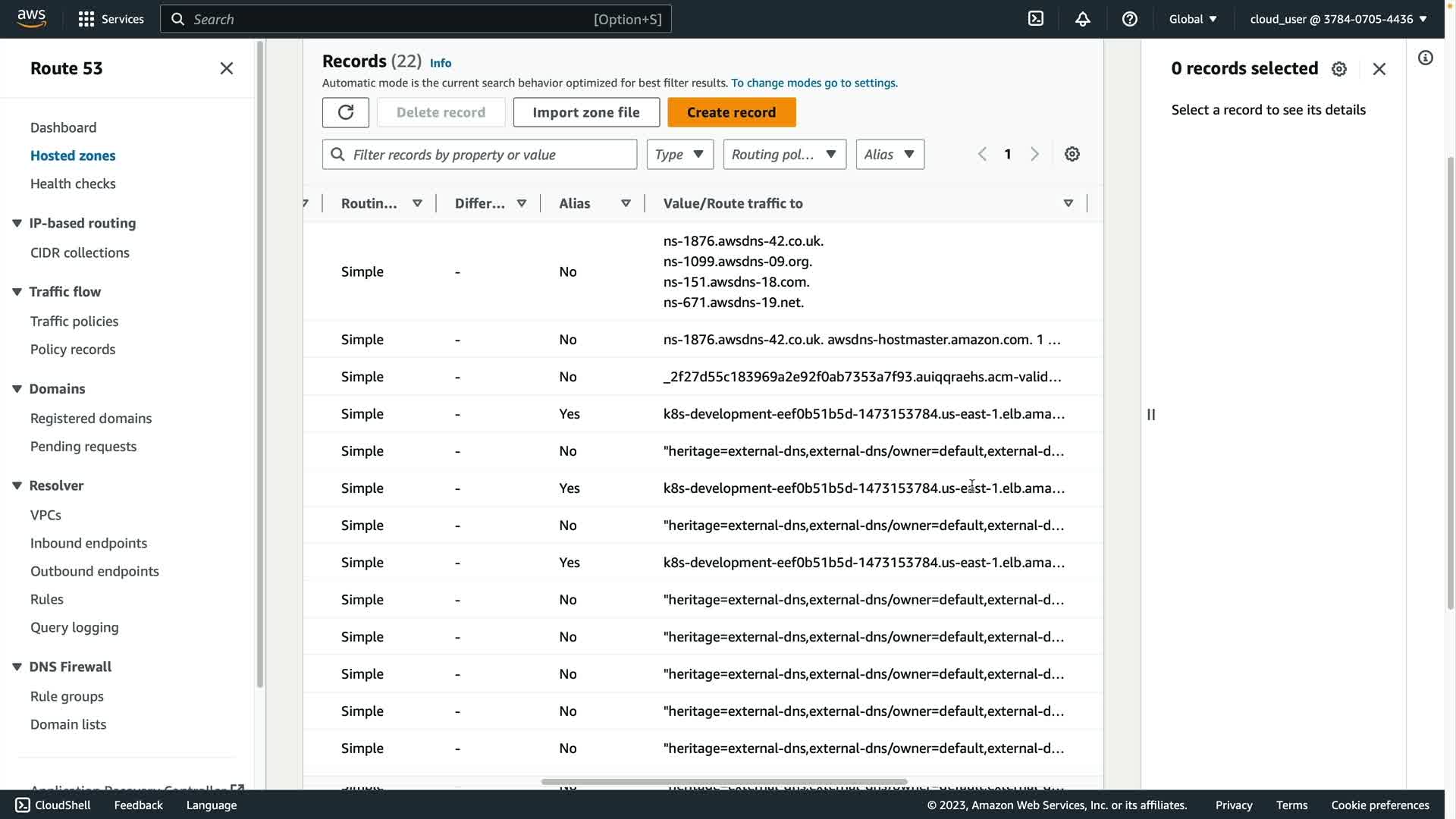Open the Alias filter dropdown

(890, 155)
